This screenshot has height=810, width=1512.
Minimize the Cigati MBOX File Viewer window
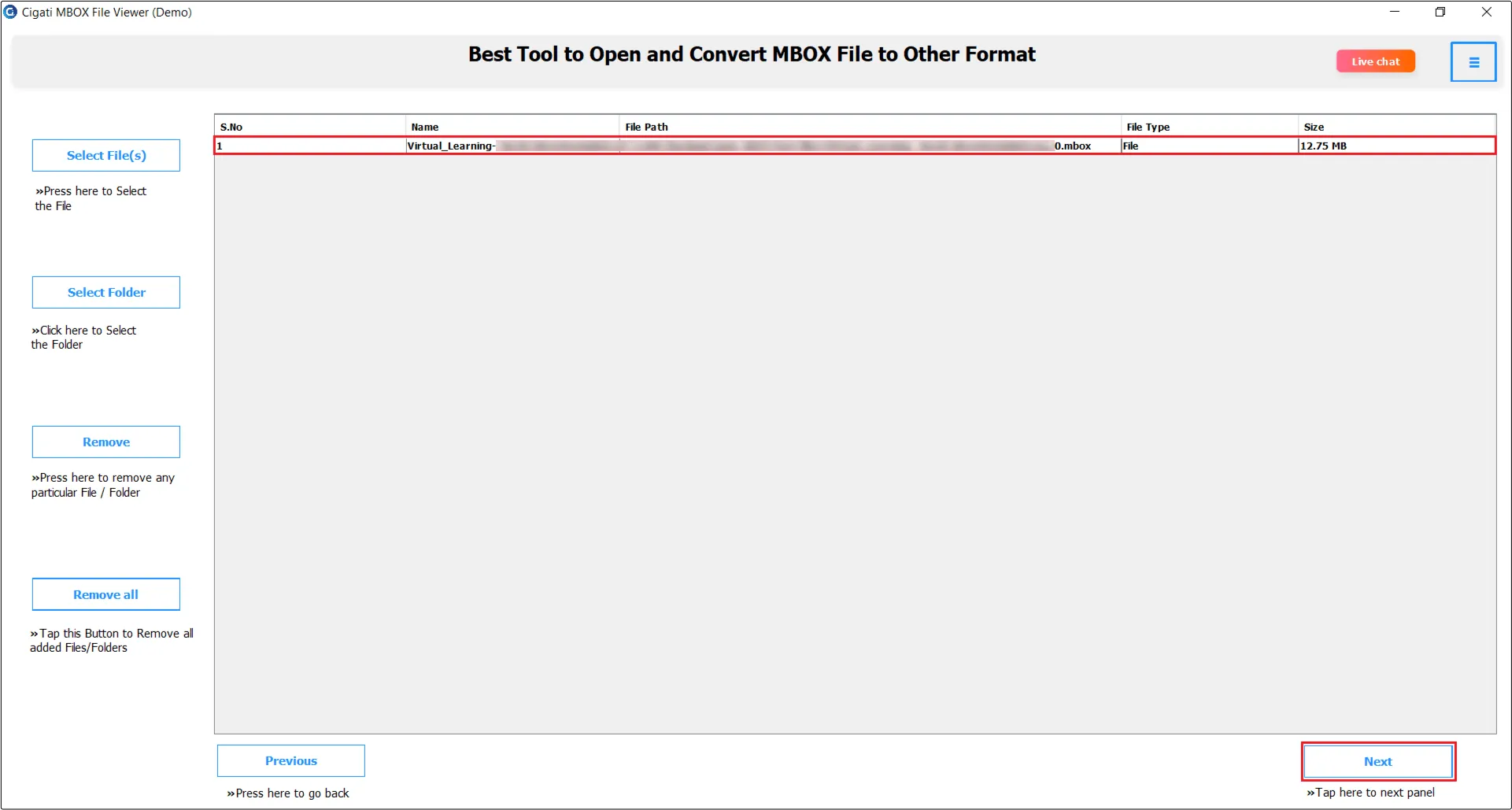click(1395, 12)
